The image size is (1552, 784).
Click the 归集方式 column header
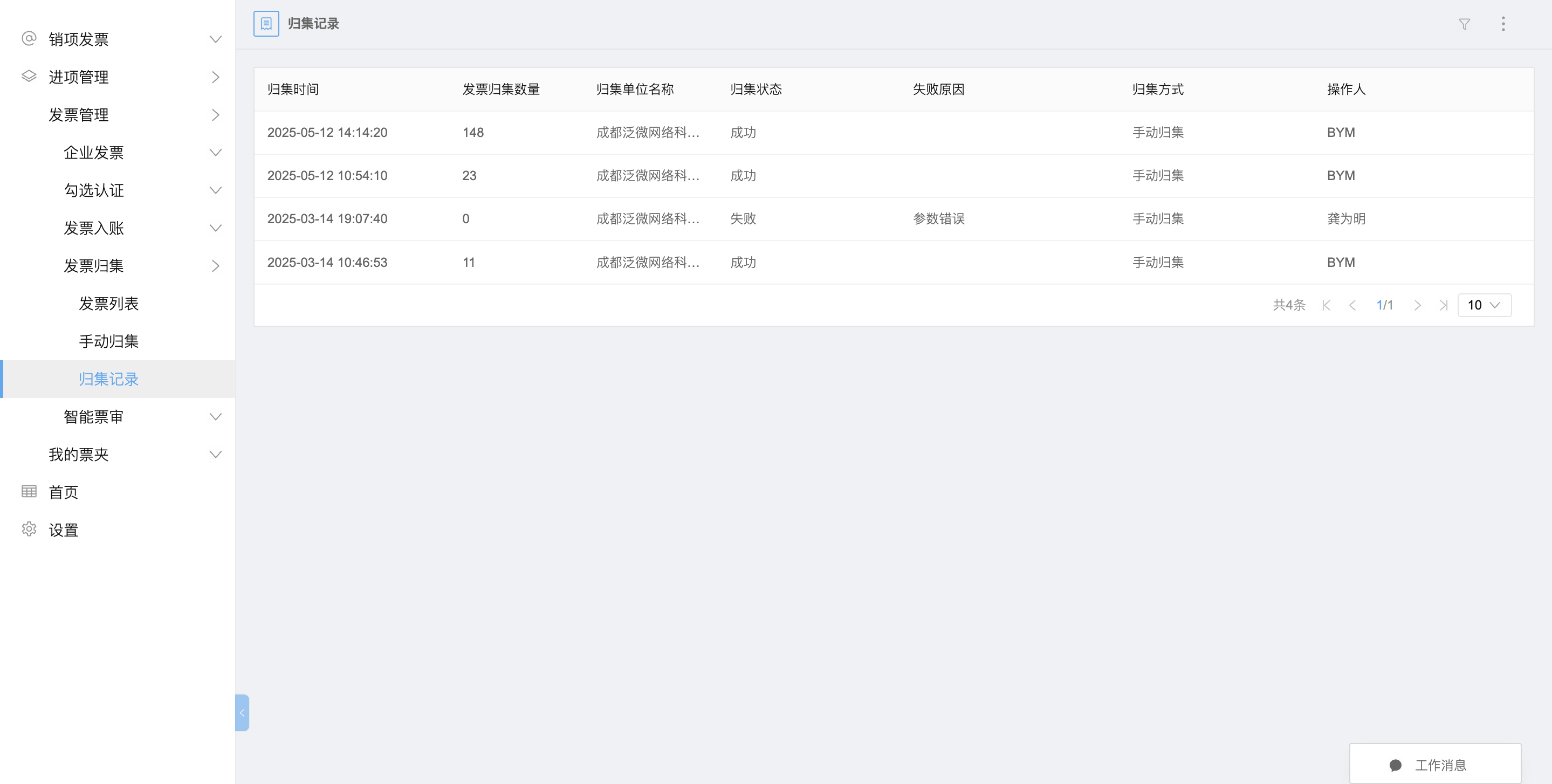click(x=1157, y=89)
